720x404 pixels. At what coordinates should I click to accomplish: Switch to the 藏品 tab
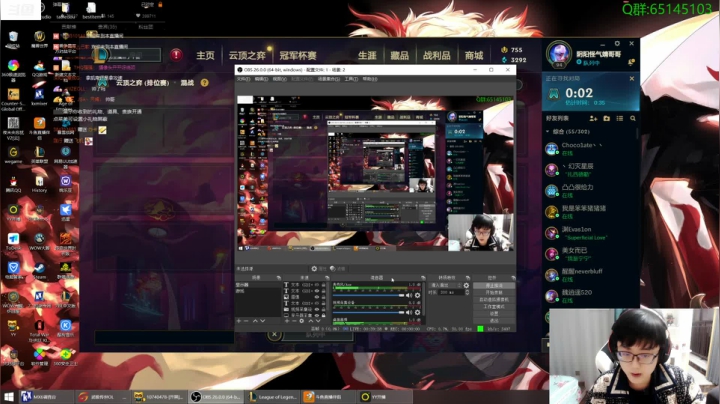click(x=399, y=56)
